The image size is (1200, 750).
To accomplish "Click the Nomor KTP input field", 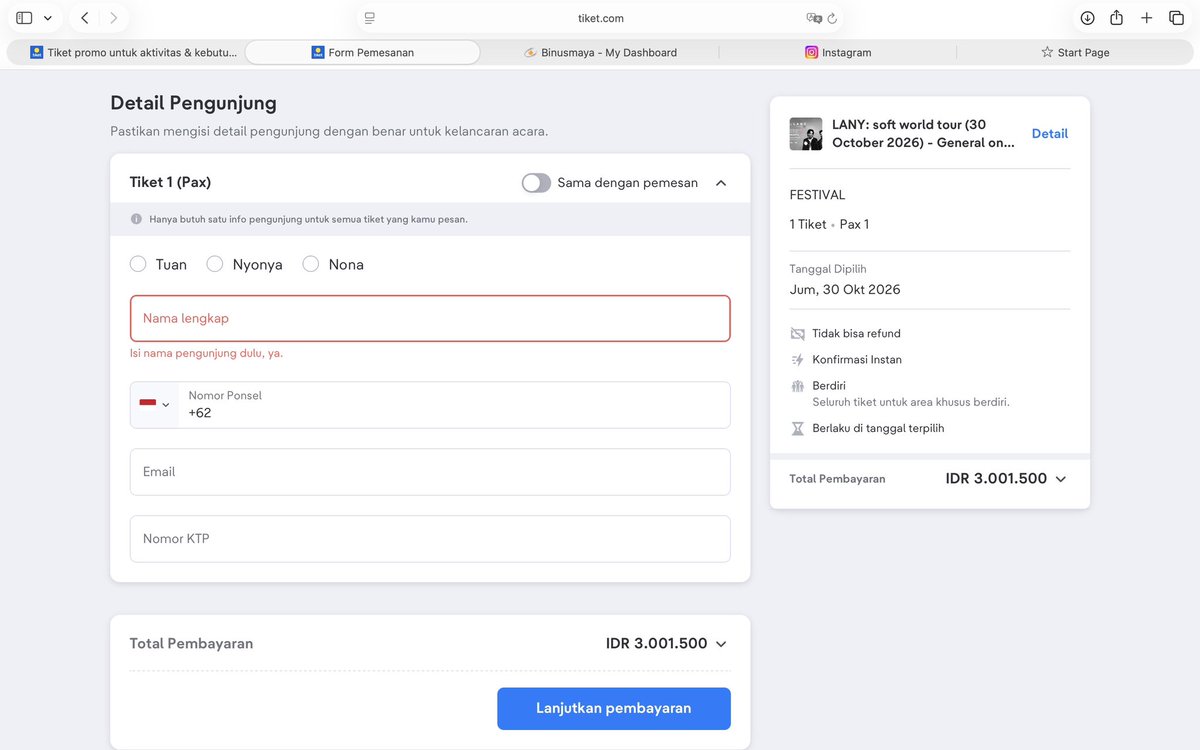I will [x=430, y=539].
